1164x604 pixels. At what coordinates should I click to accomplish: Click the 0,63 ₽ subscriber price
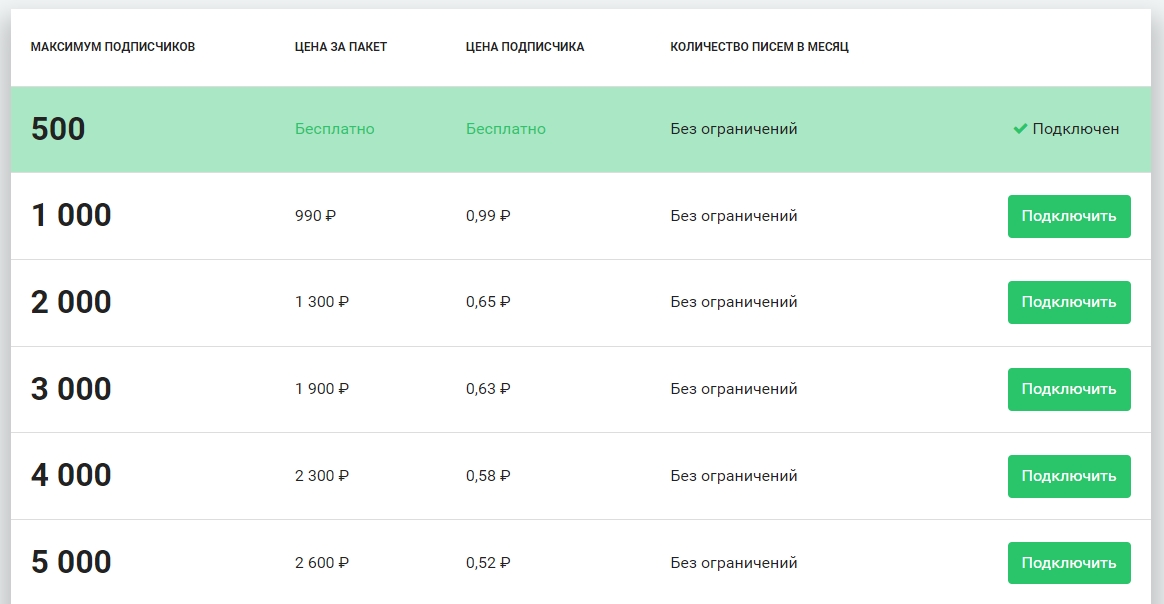(x=488, y=389)
